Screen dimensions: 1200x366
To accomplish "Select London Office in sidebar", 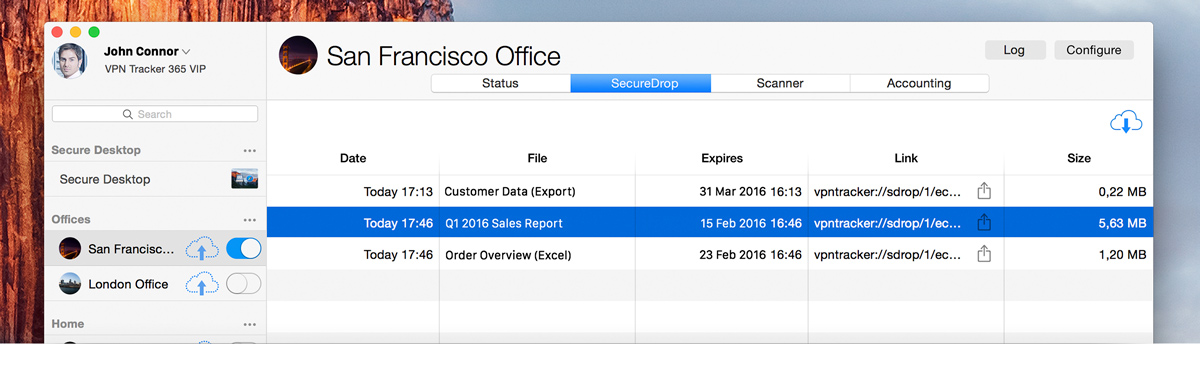I will [155, 284].
